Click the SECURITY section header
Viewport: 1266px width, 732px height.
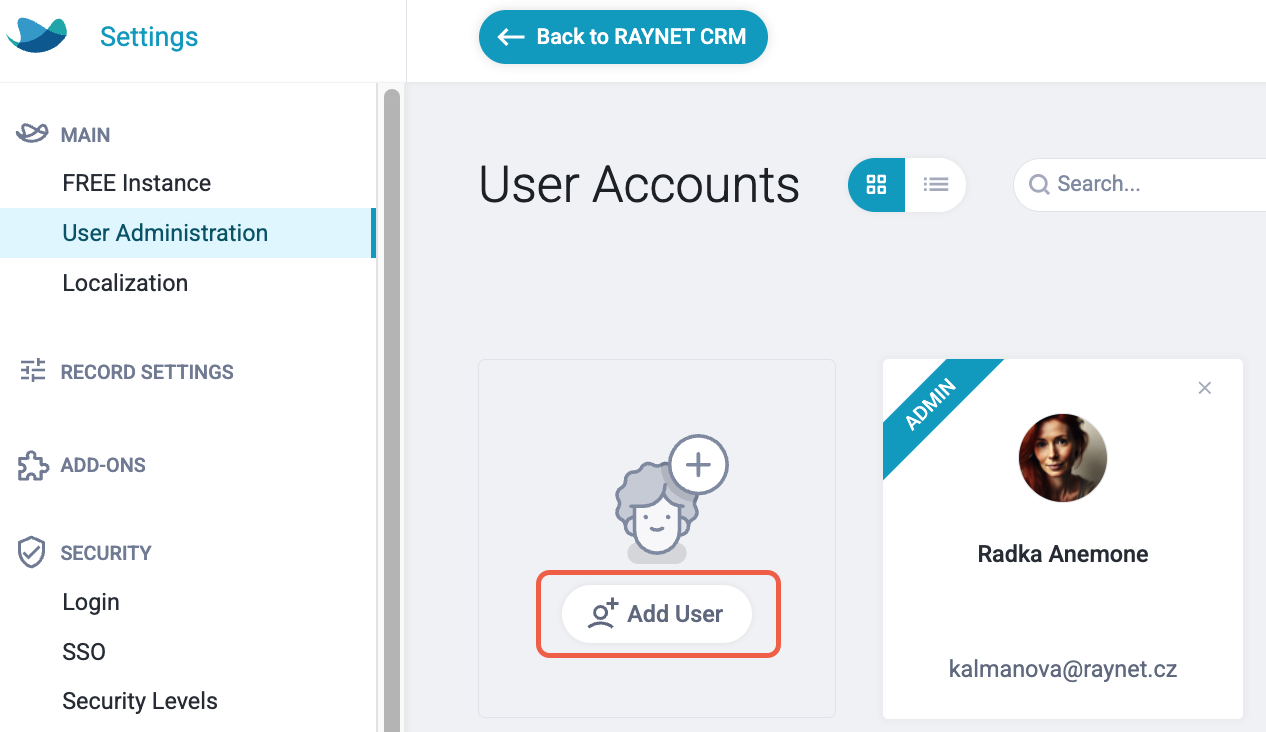click(106, 553)
